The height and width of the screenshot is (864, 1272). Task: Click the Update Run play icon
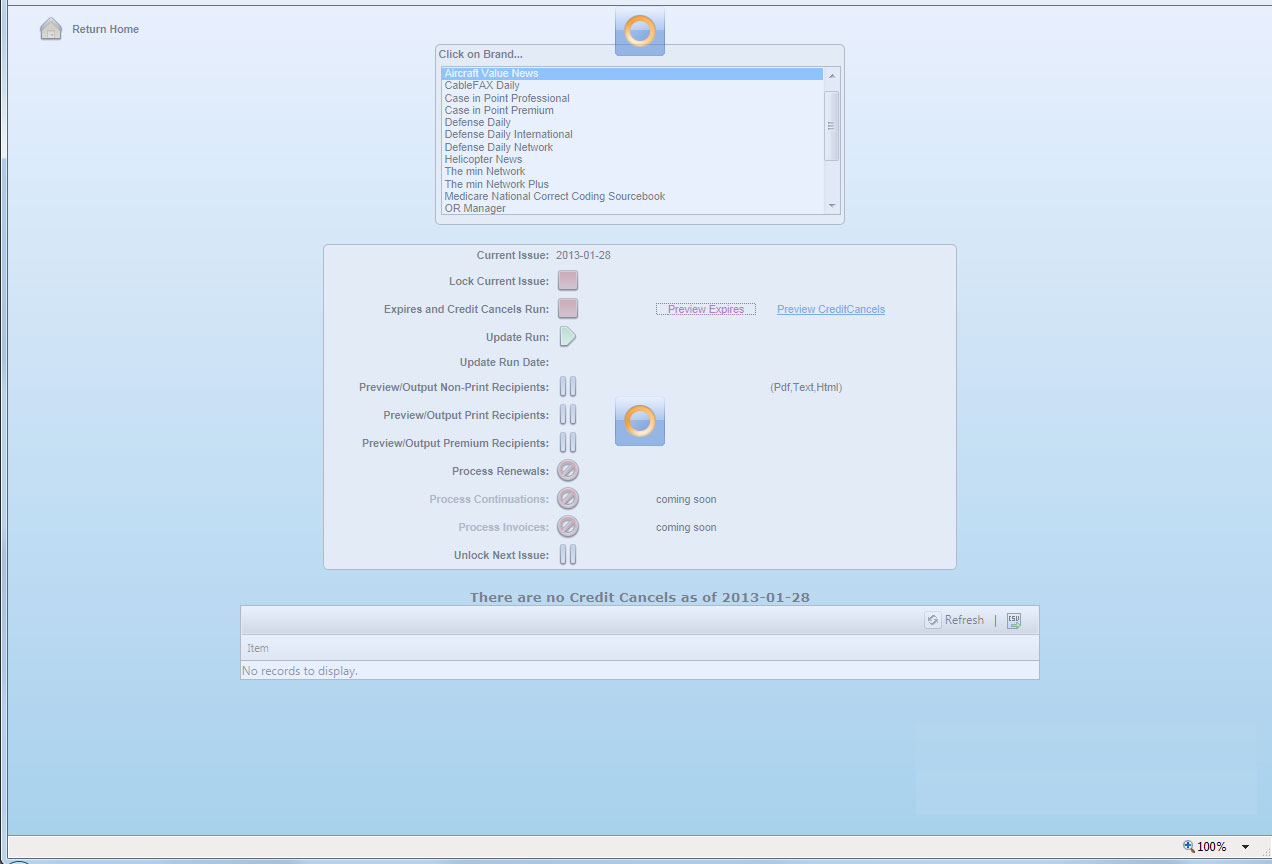[x=568, y=337]
